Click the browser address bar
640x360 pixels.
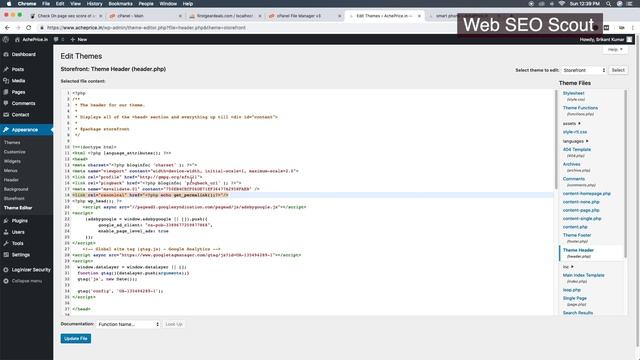[245, 28]
